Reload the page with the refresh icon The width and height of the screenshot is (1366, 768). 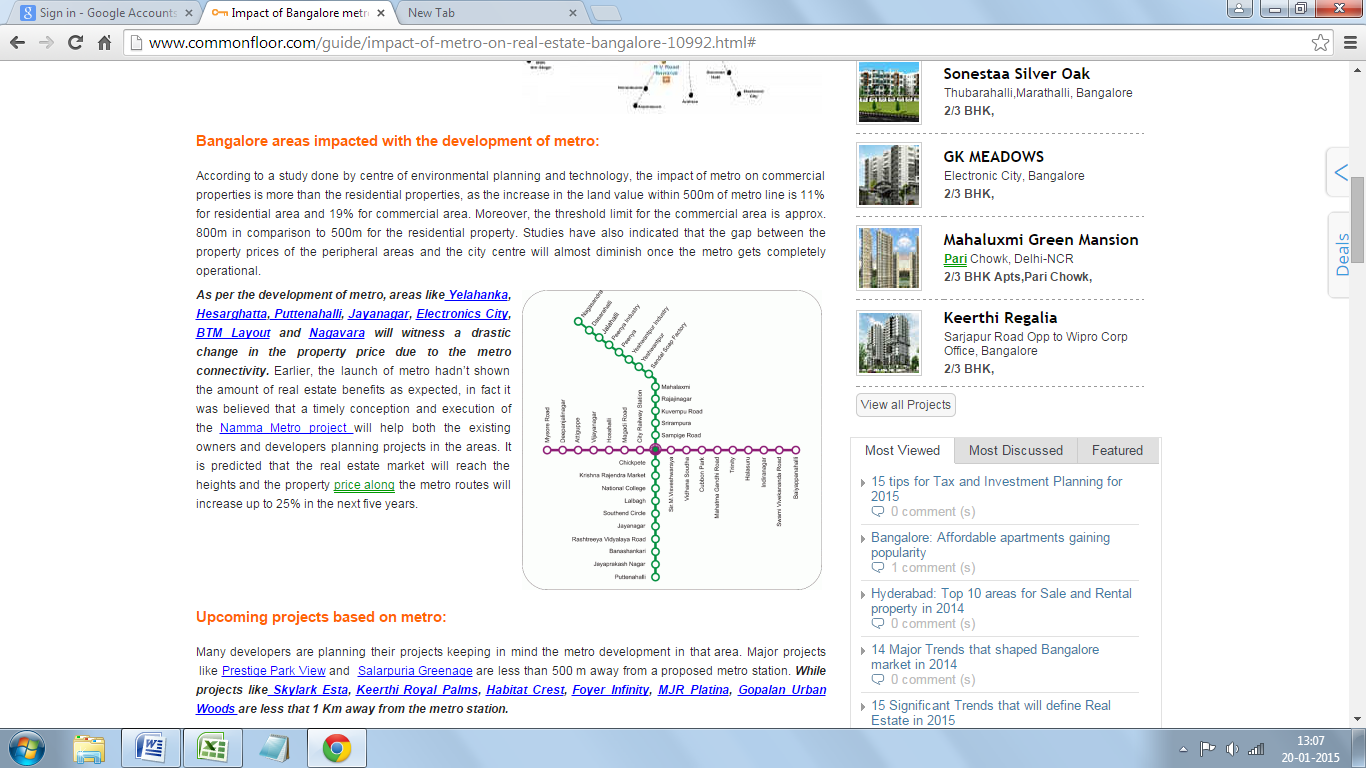[75, 43]
